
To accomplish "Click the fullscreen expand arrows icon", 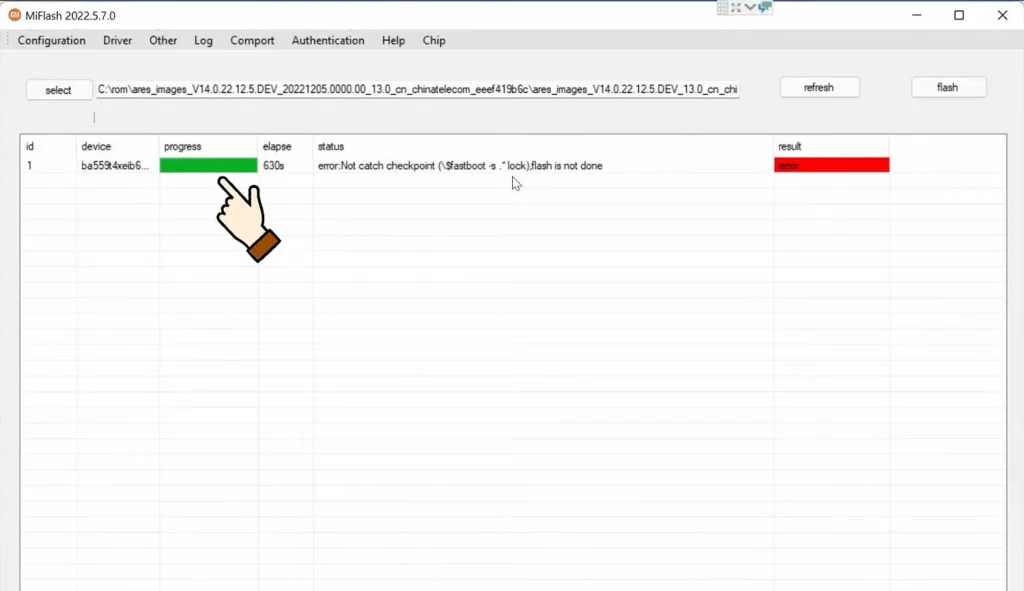I will (737, 8).
